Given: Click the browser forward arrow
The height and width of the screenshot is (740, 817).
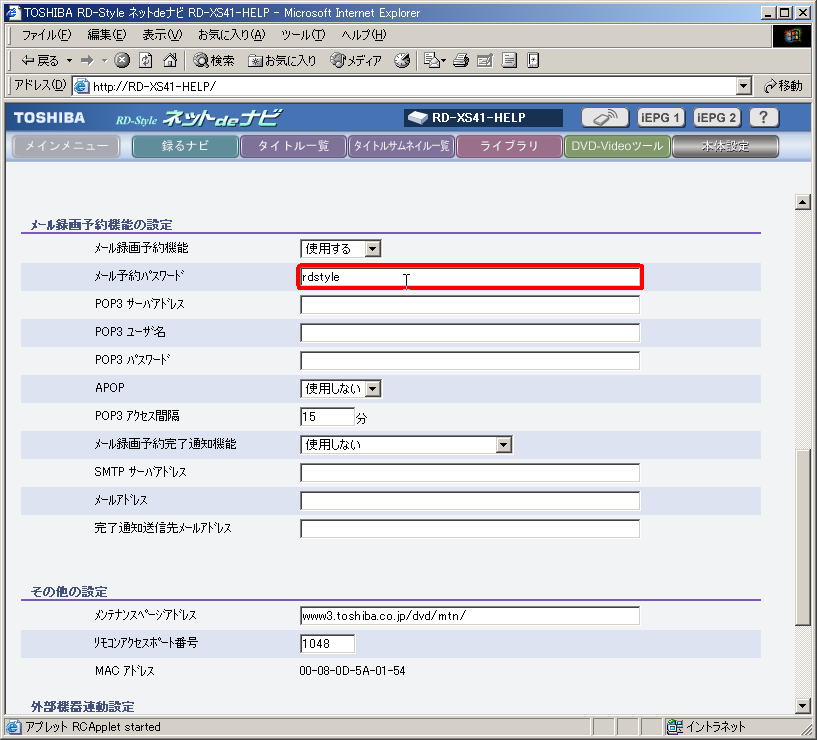Looking at the screenshot, I should pos(87,61).
